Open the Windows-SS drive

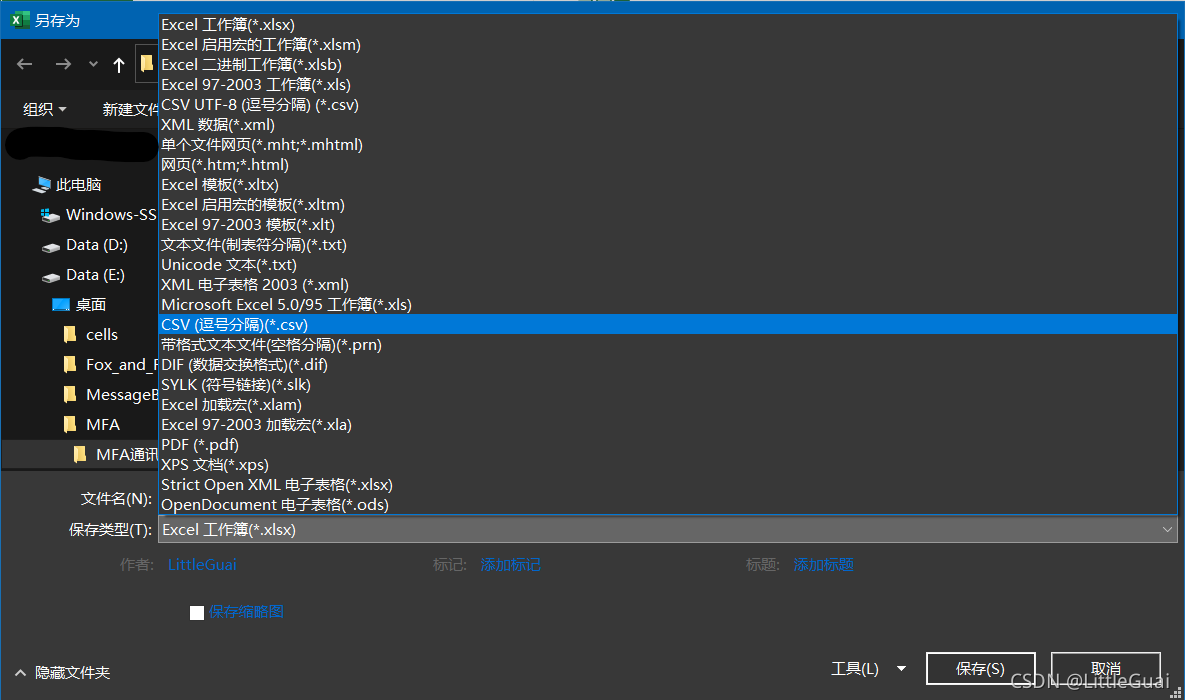(111, 215)
